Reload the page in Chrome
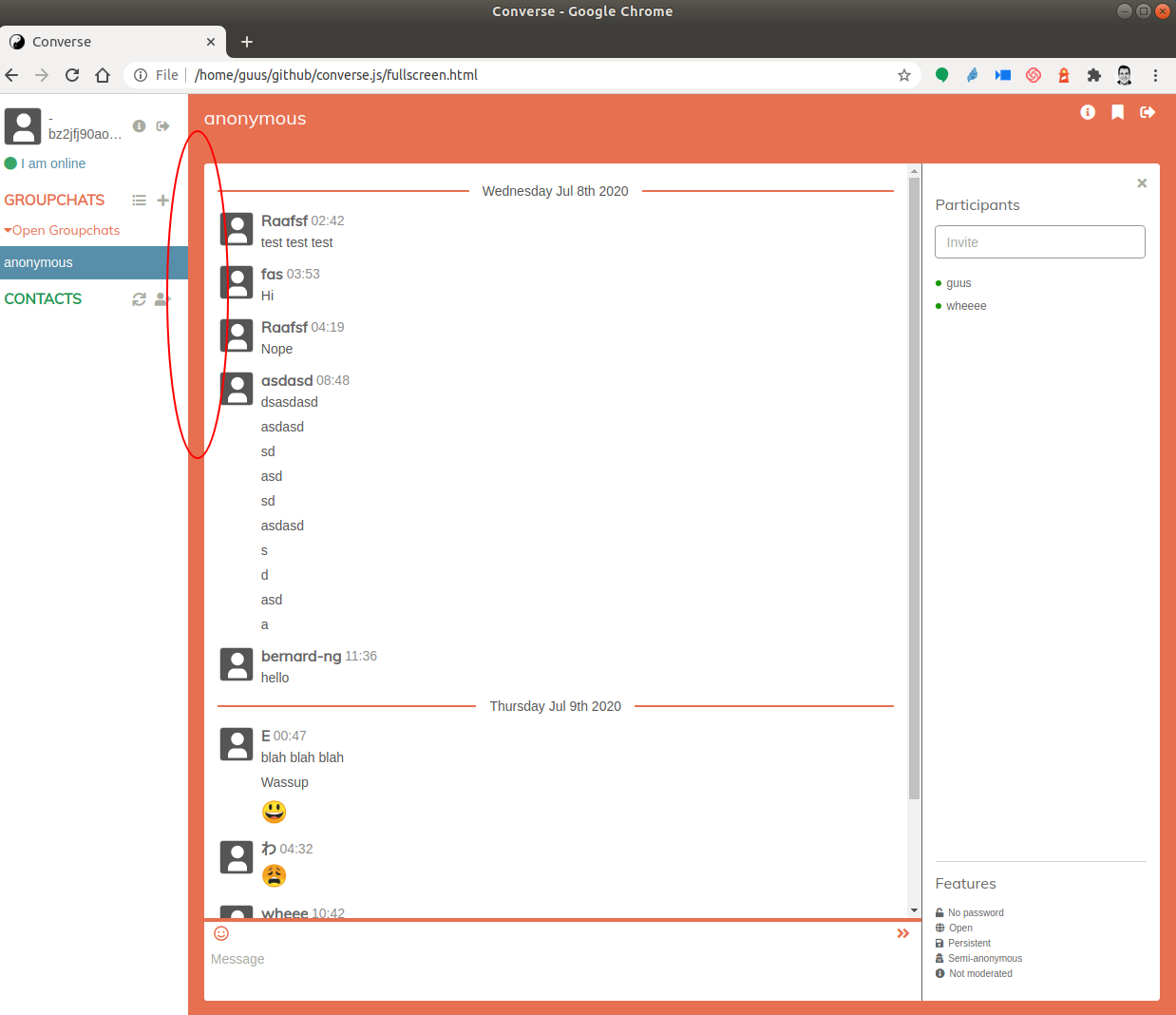This screenshot has height=1015, width=1176. [x=72, y=75]
